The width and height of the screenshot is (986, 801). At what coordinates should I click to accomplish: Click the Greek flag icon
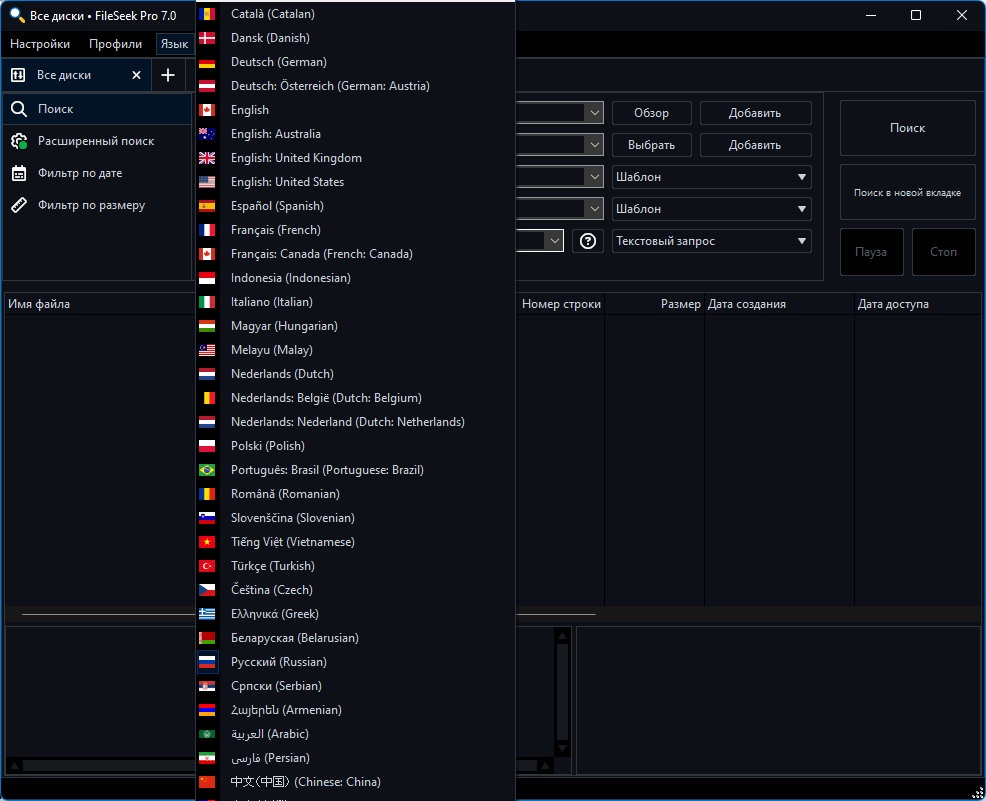tap(207, 614)
